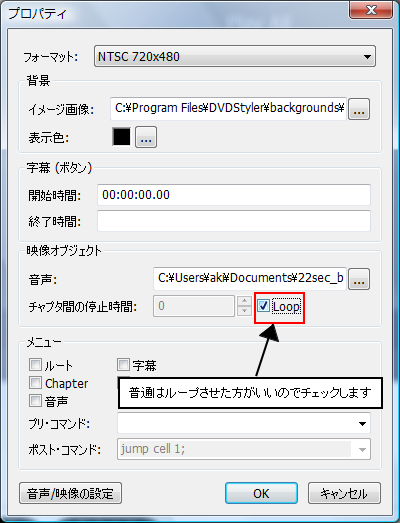400x523 pixels.
Task: Browse for background image with ... button
Action: 359,109
